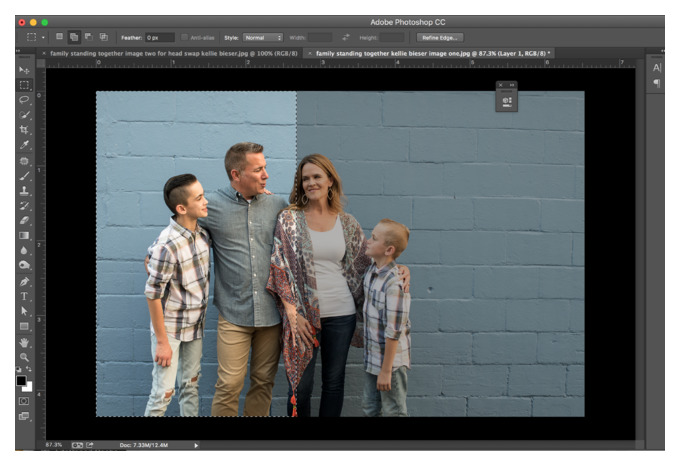Image resolution: width=680 pixels, height=466 pixels.
Task: Open status bar info menu arrow
Action: tap(196, 445)
